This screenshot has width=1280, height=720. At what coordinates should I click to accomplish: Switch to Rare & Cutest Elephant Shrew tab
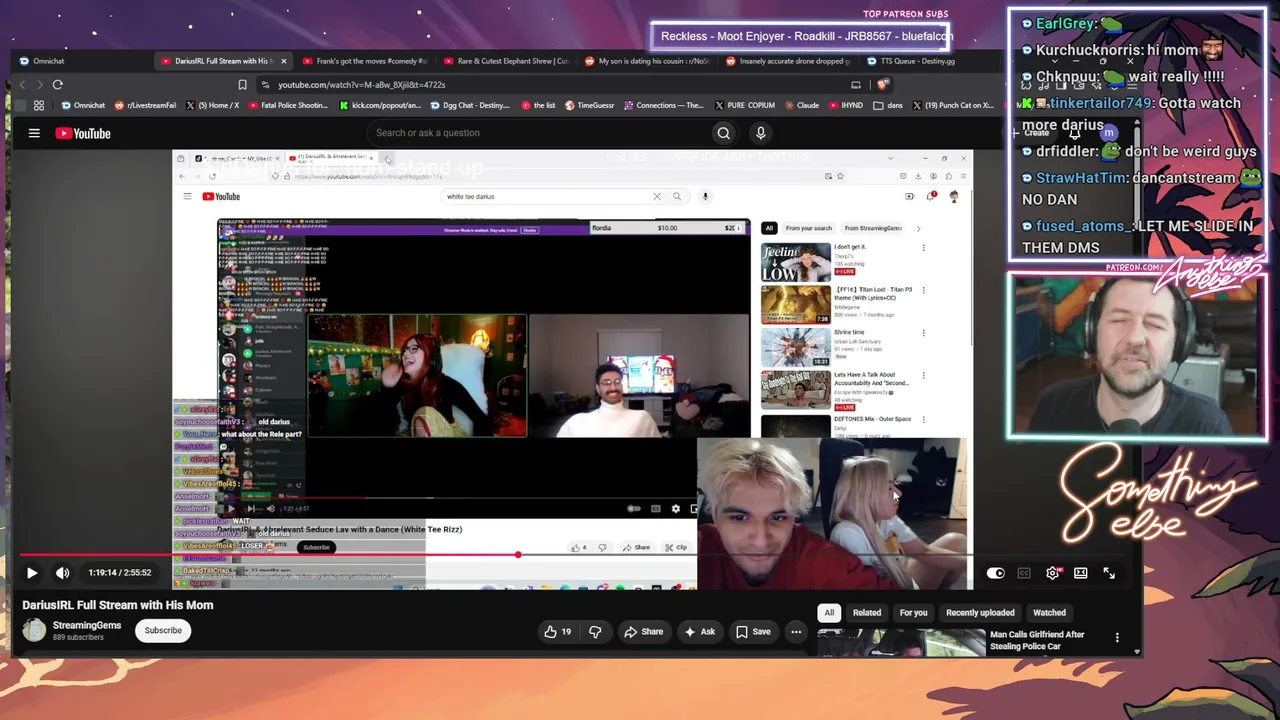click(506, 61)
